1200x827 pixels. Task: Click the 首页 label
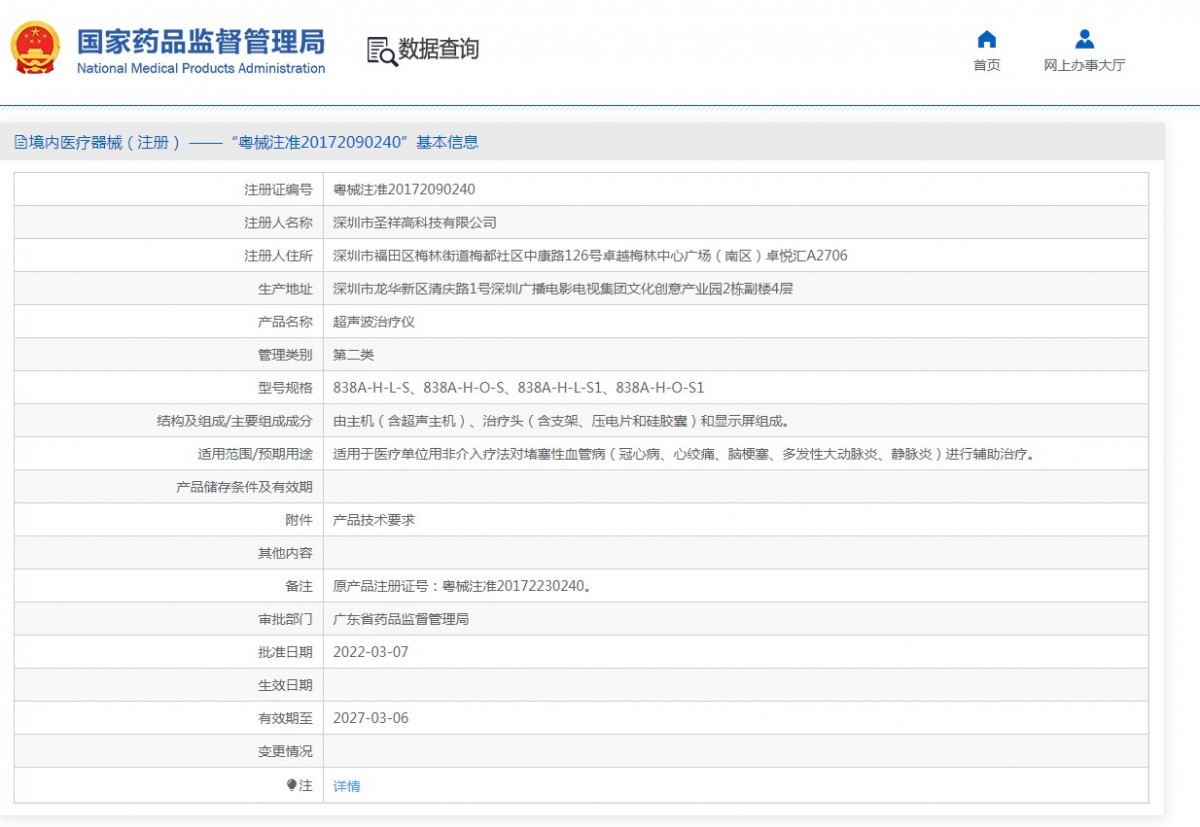click(987, 65)
